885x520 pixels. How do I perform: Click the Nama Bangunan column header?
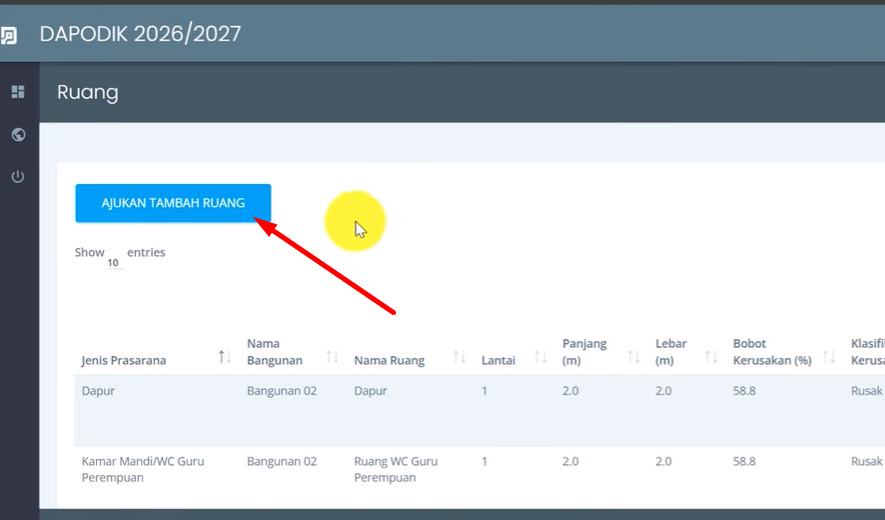[x=275, y=352]
